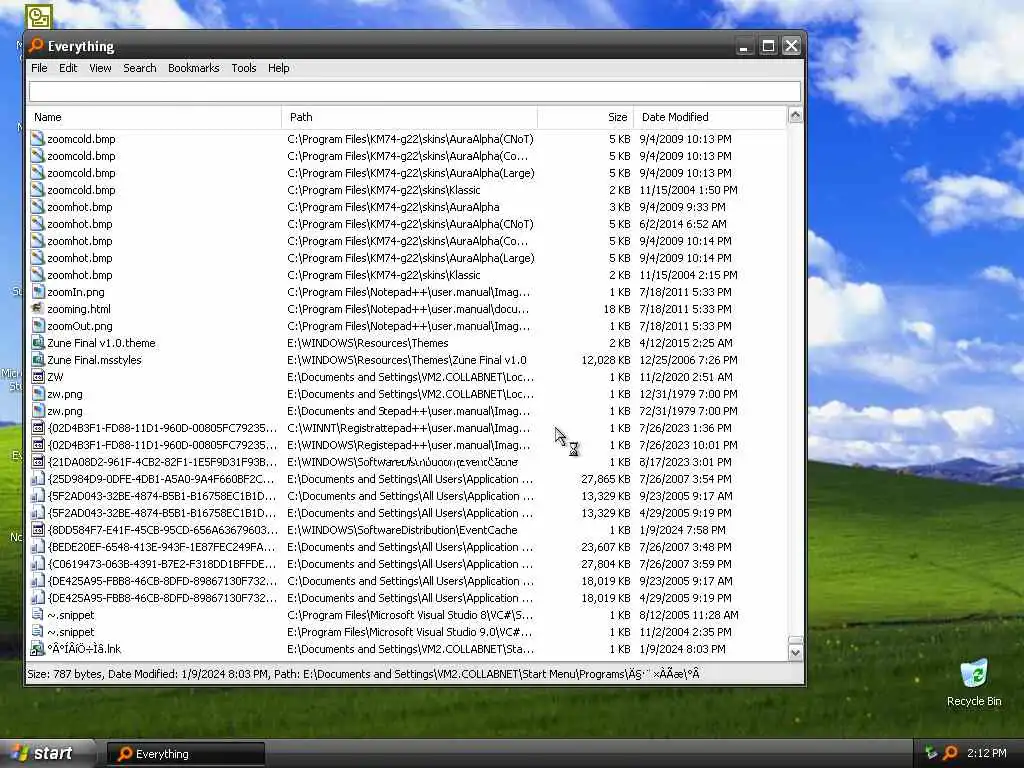Click the 2:12 PM taskbar clock
The height and width of the screenshot is (768, 1024).
[986, 753]
